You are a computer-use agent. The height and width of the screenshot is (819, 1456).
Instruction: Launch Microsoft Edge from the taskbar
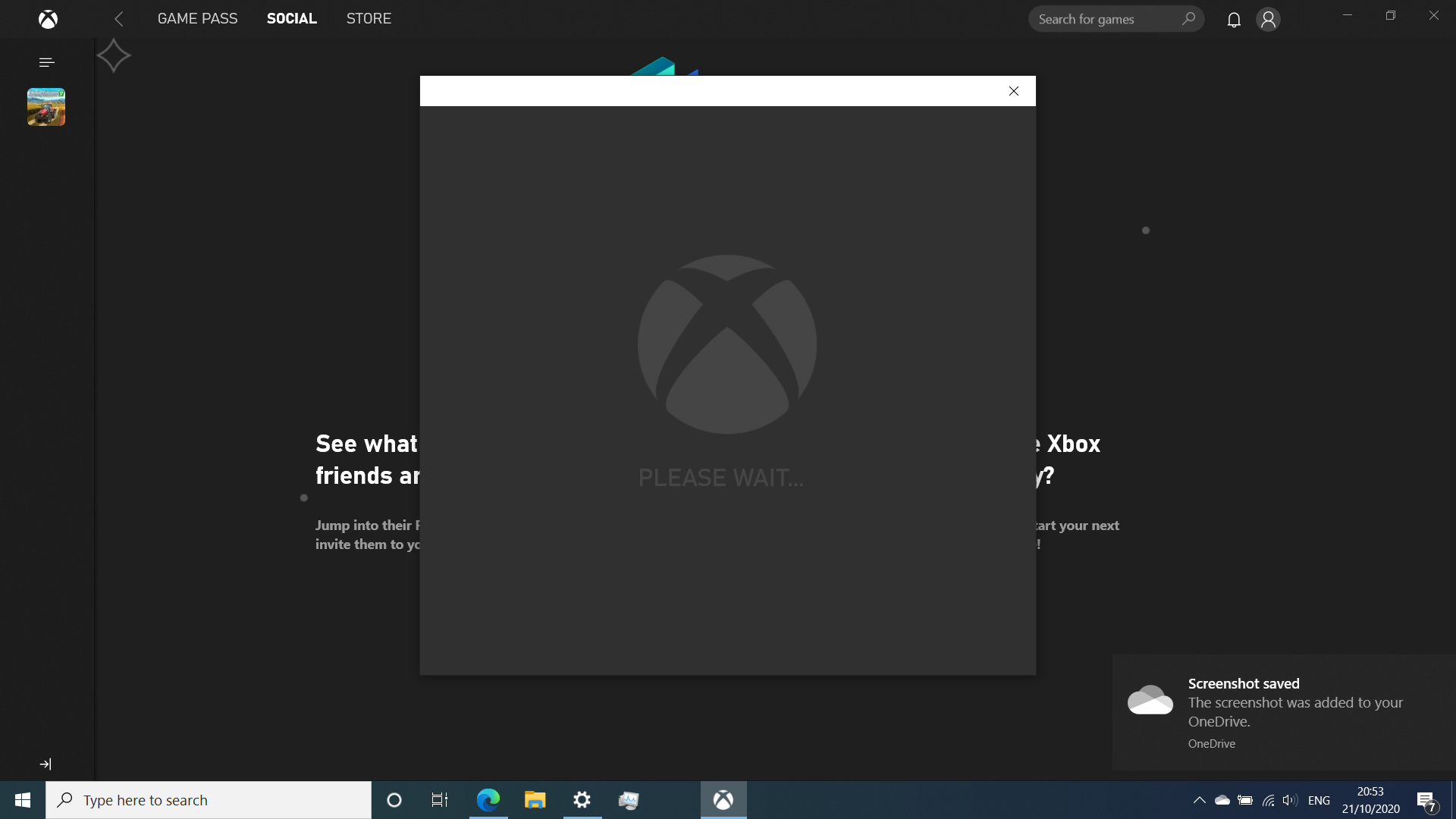click(x=488, y=800)
